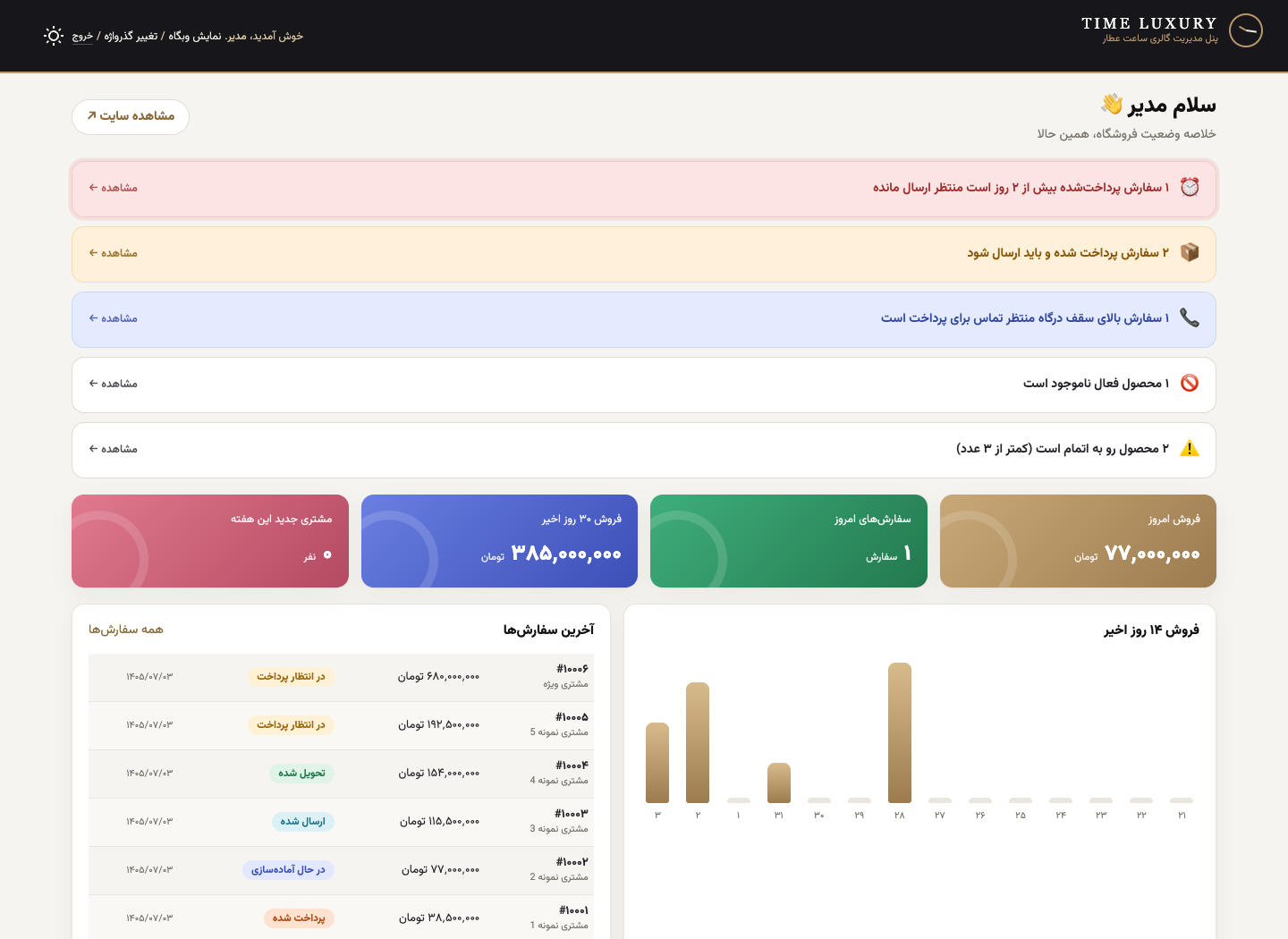Click the amount ۱۹۲,۵۰۰,۰۰۰ تومان
The width and height of the screenshot is (1288, 939).
(x=439, y=725)
